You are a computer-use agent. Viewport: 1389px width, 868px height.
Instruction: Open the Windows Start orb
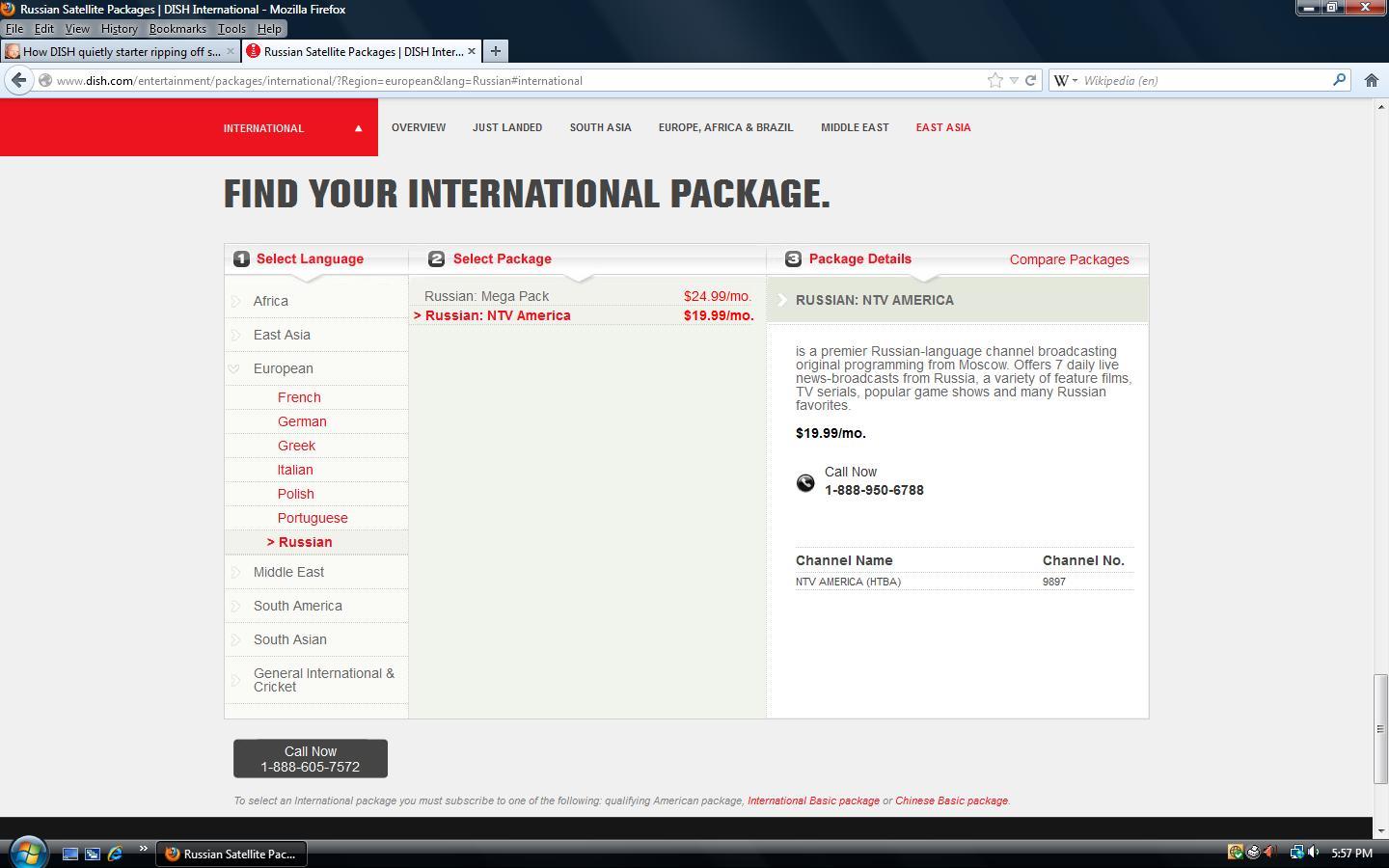pos(27,853)
